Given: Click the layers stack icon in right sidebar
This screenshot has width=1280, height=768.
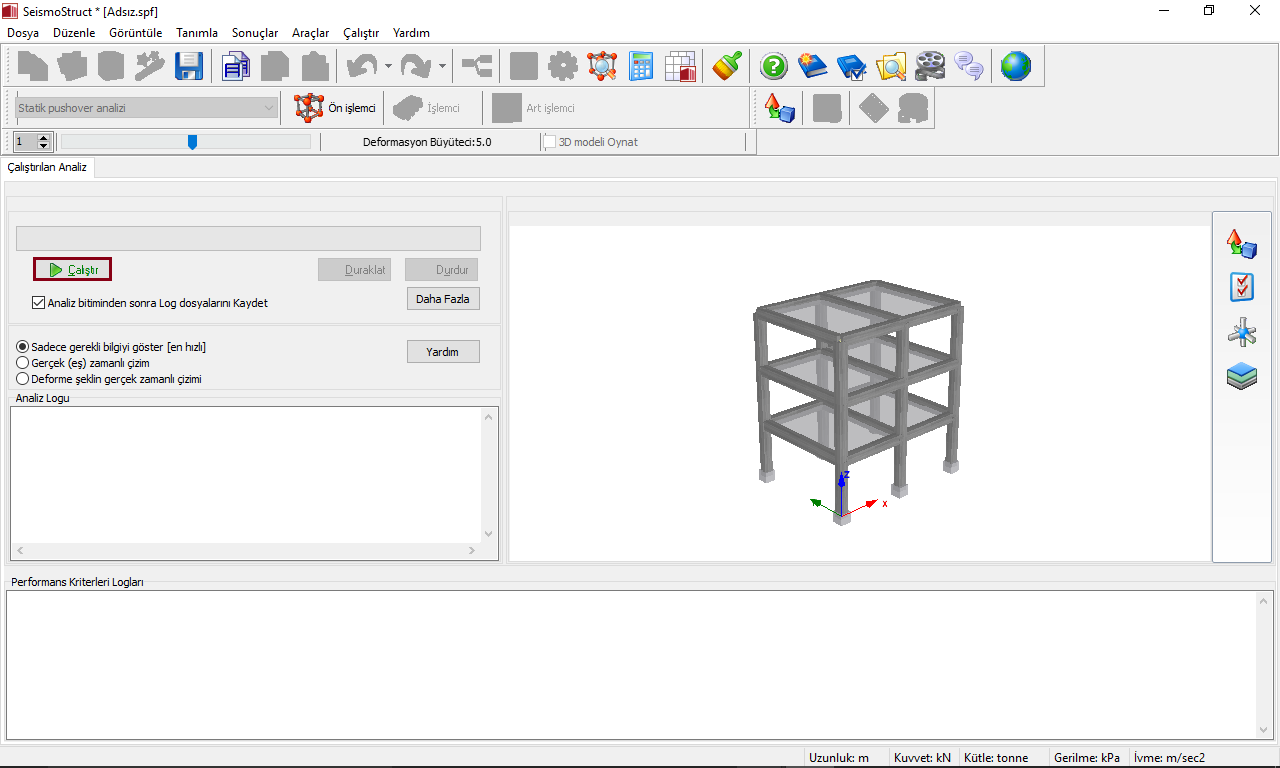Looking at the screenshot, I should 1241,377.
